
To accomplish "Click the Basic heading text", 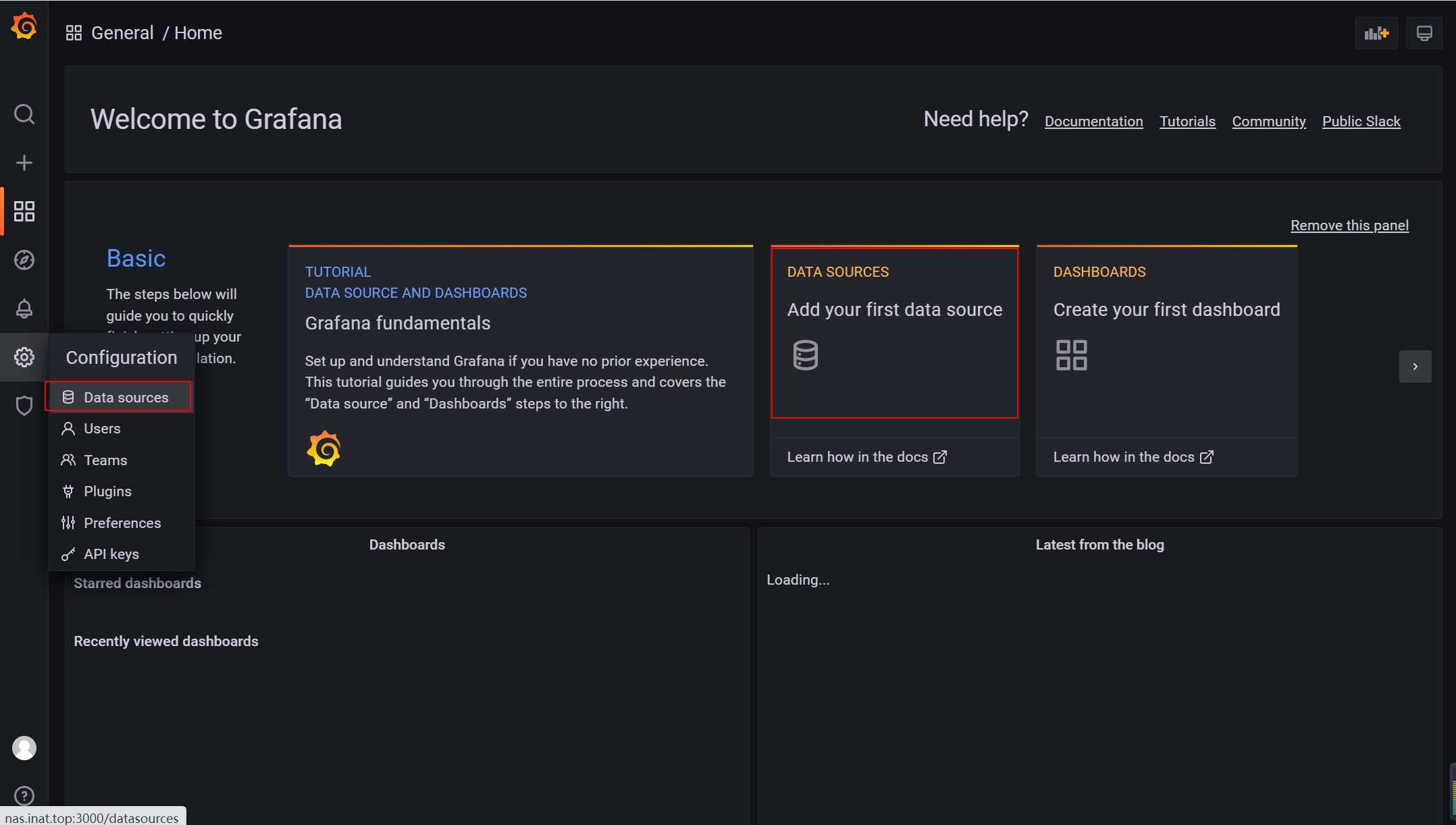I will 136,259.
